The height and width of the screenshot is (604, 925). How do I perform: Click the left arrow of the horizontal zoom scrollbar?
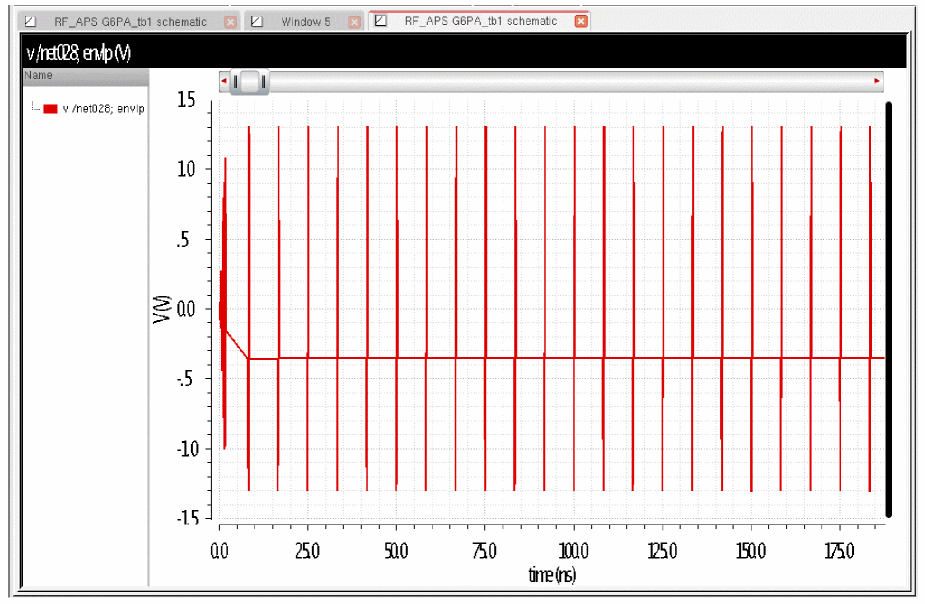[x=224, y=81]
